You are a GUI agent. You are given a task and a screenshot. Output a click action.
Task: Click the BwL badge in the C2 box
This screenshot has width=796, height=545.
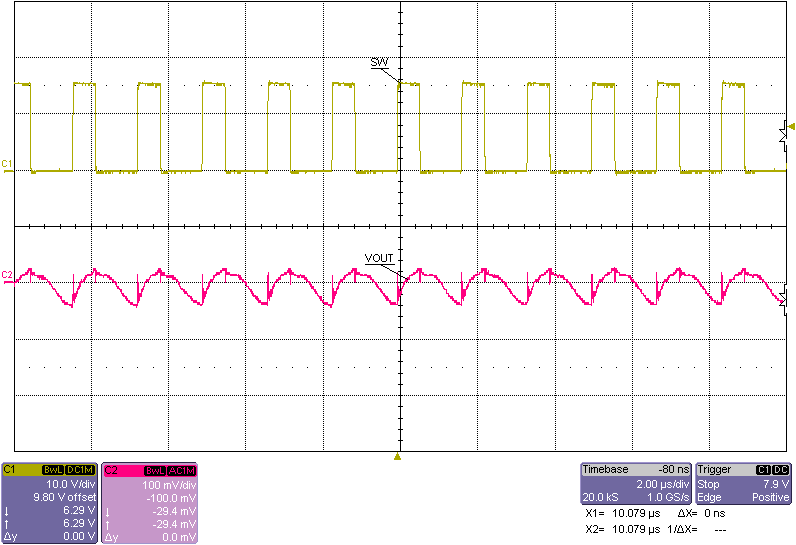(x=154, y=471)
